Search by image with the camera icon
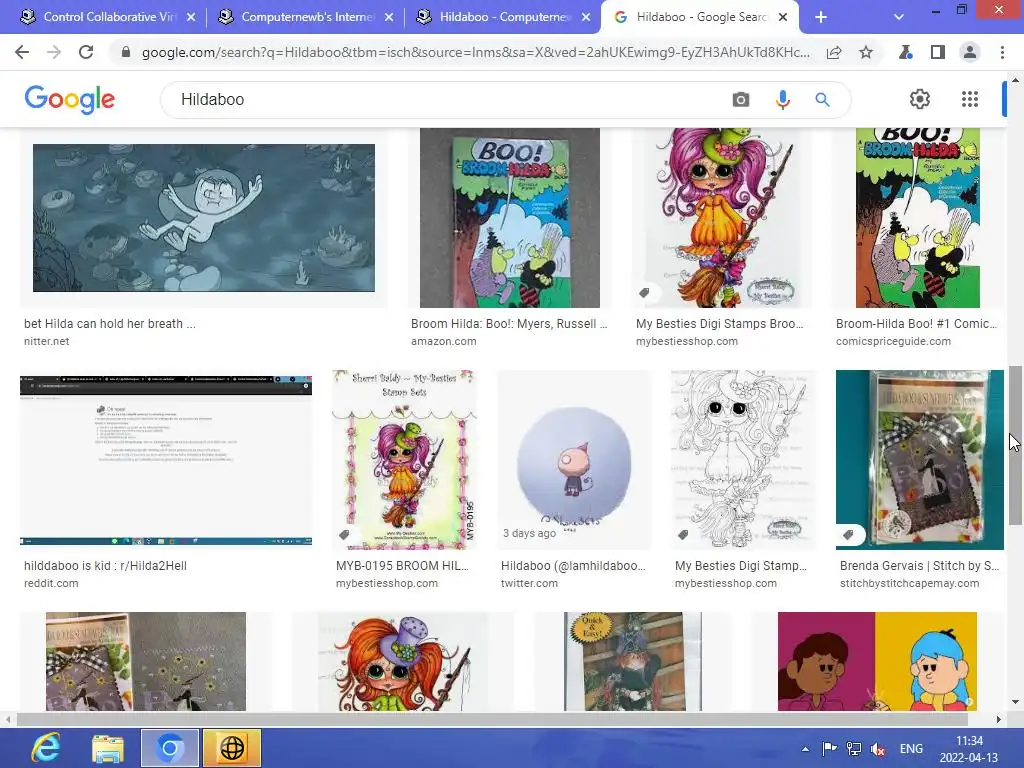This screenshot has width=1024, height=768. 741,100
